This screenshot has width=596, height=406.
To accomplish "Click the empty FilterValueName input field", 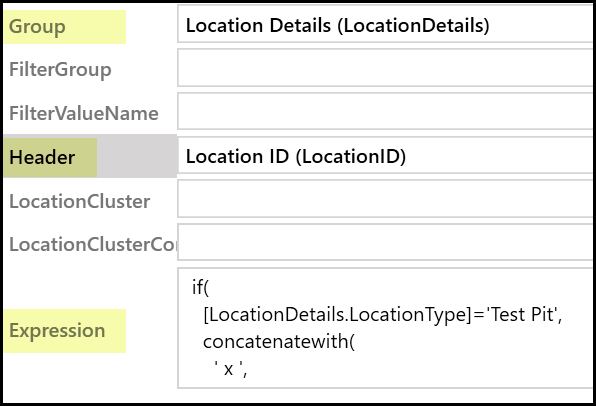I will (385, 111).
